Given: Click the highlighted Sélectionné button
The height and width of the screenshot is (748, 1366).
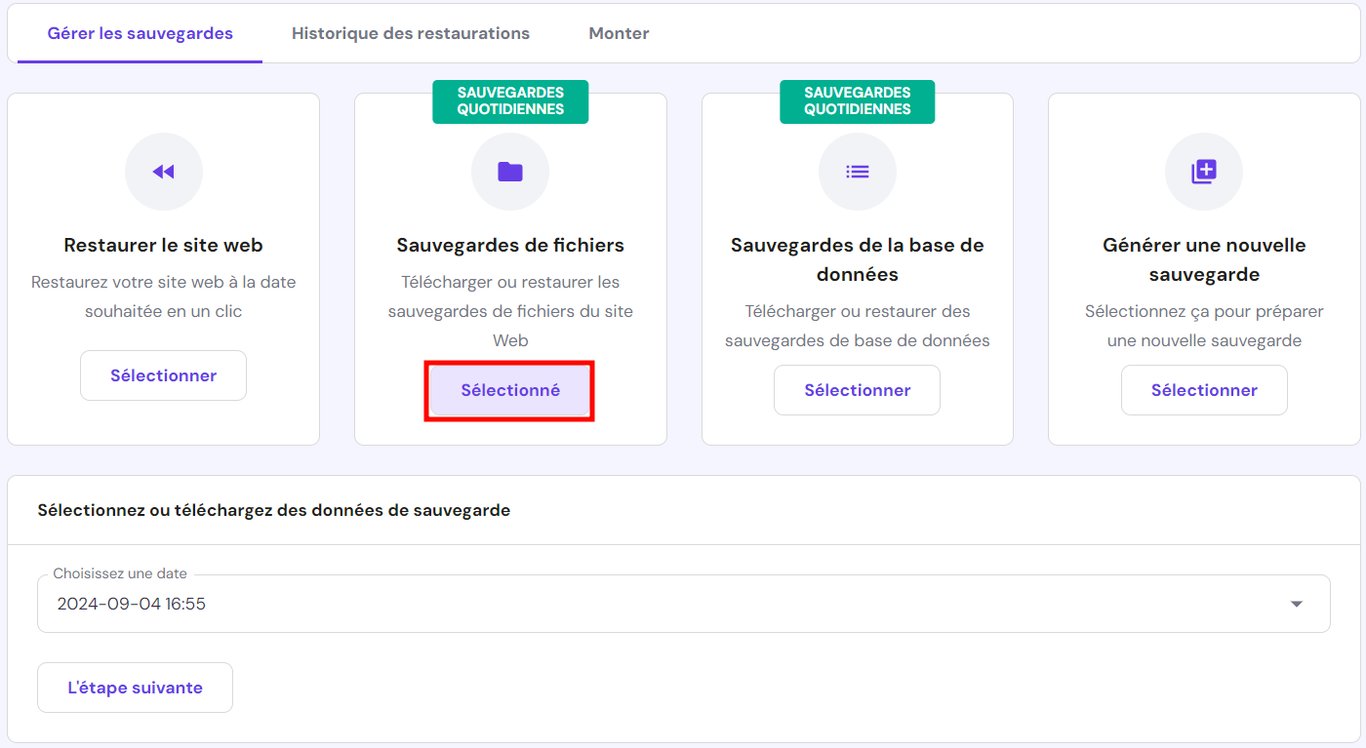Looking at the screenshot, I should [510, 390].
